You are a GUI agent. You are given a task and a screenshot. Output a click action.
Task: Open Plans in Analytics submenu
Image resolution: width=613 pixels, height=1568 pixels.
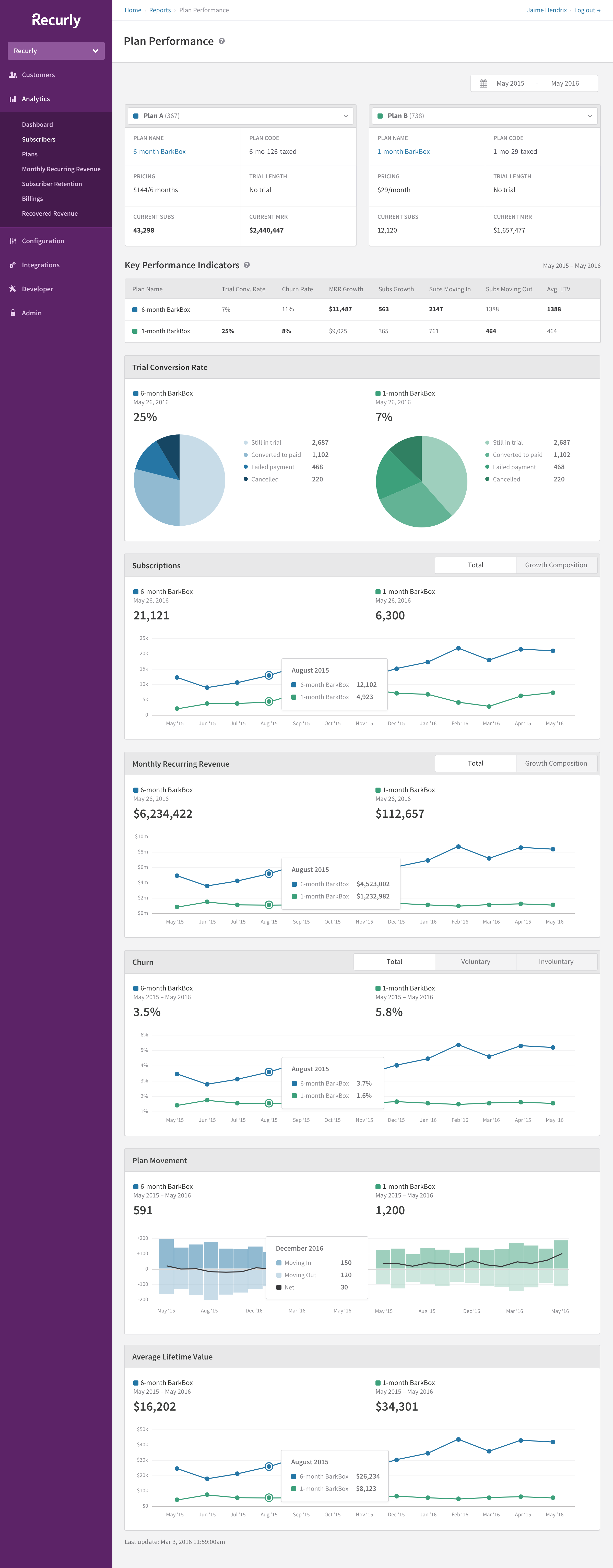[30, 154]
